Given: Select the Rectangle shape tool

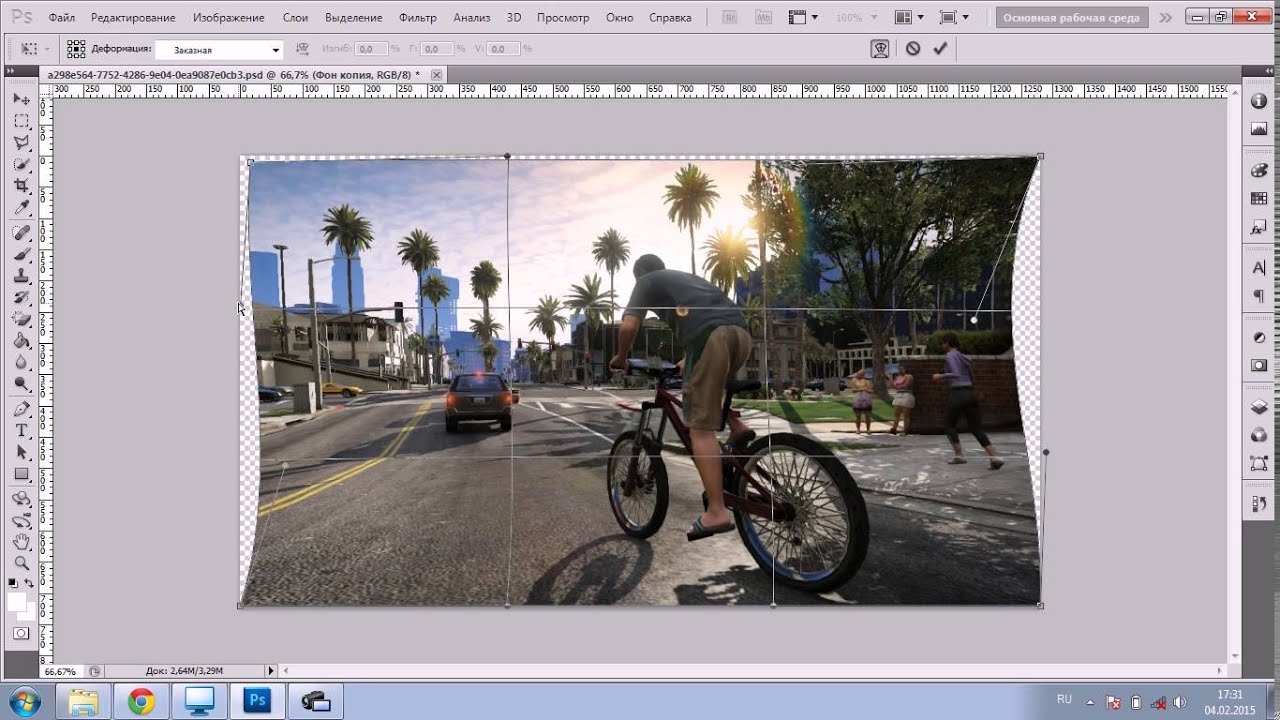Looking at the screenshot, I should (x=21, y=474).
